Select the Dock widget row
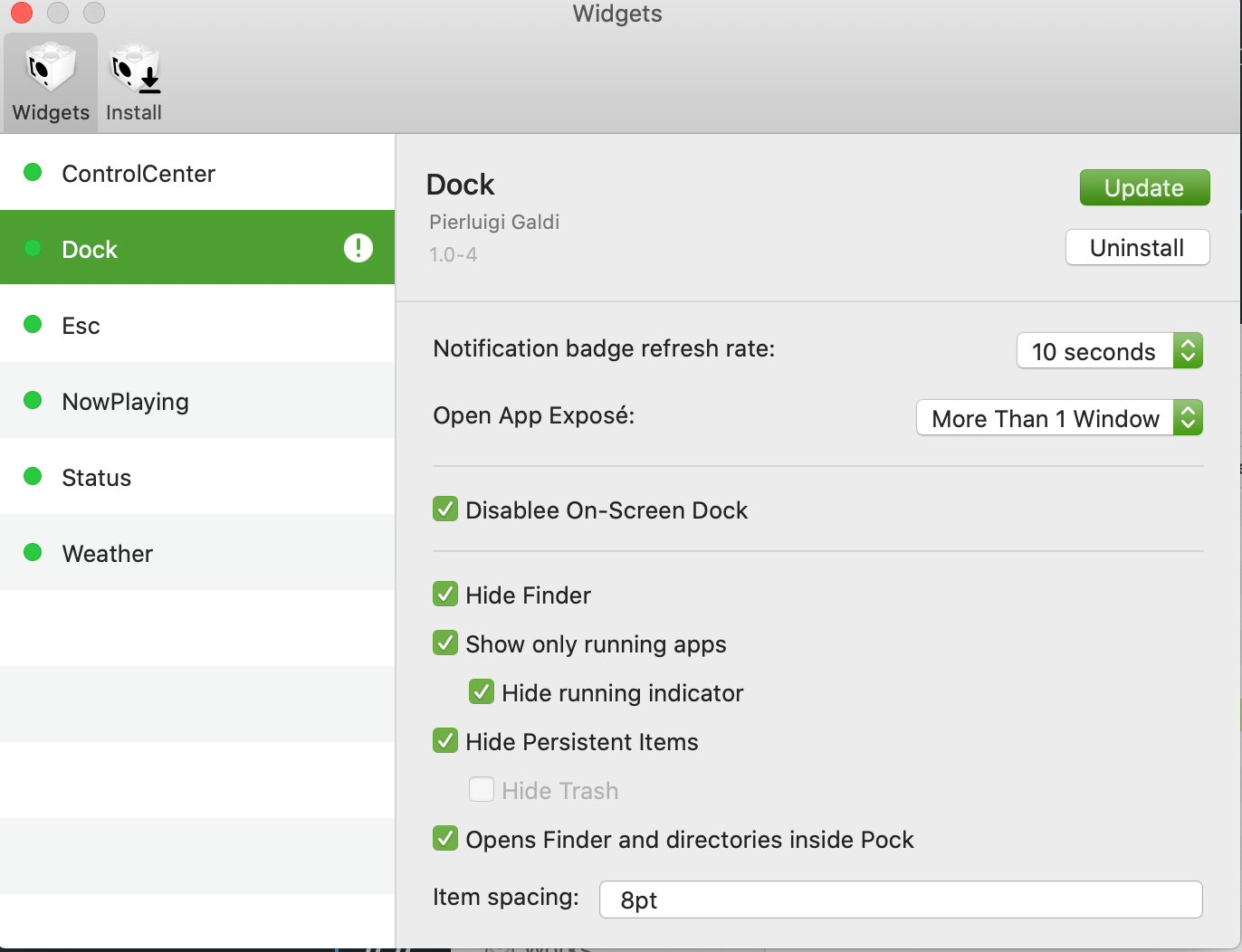 click(197, 248)
